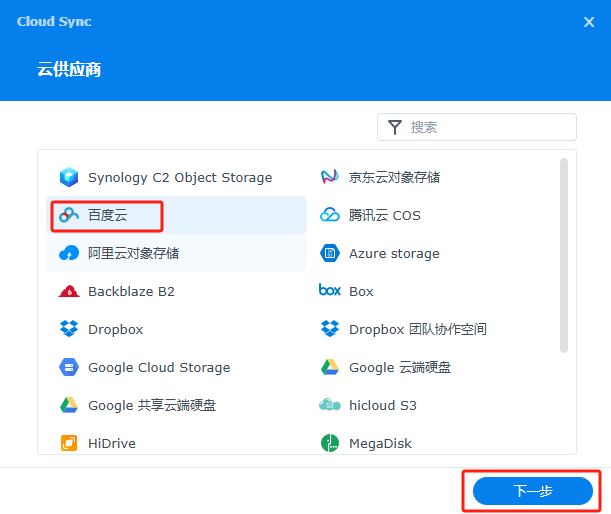Choose the MegaDisk label

pos(380,443)
